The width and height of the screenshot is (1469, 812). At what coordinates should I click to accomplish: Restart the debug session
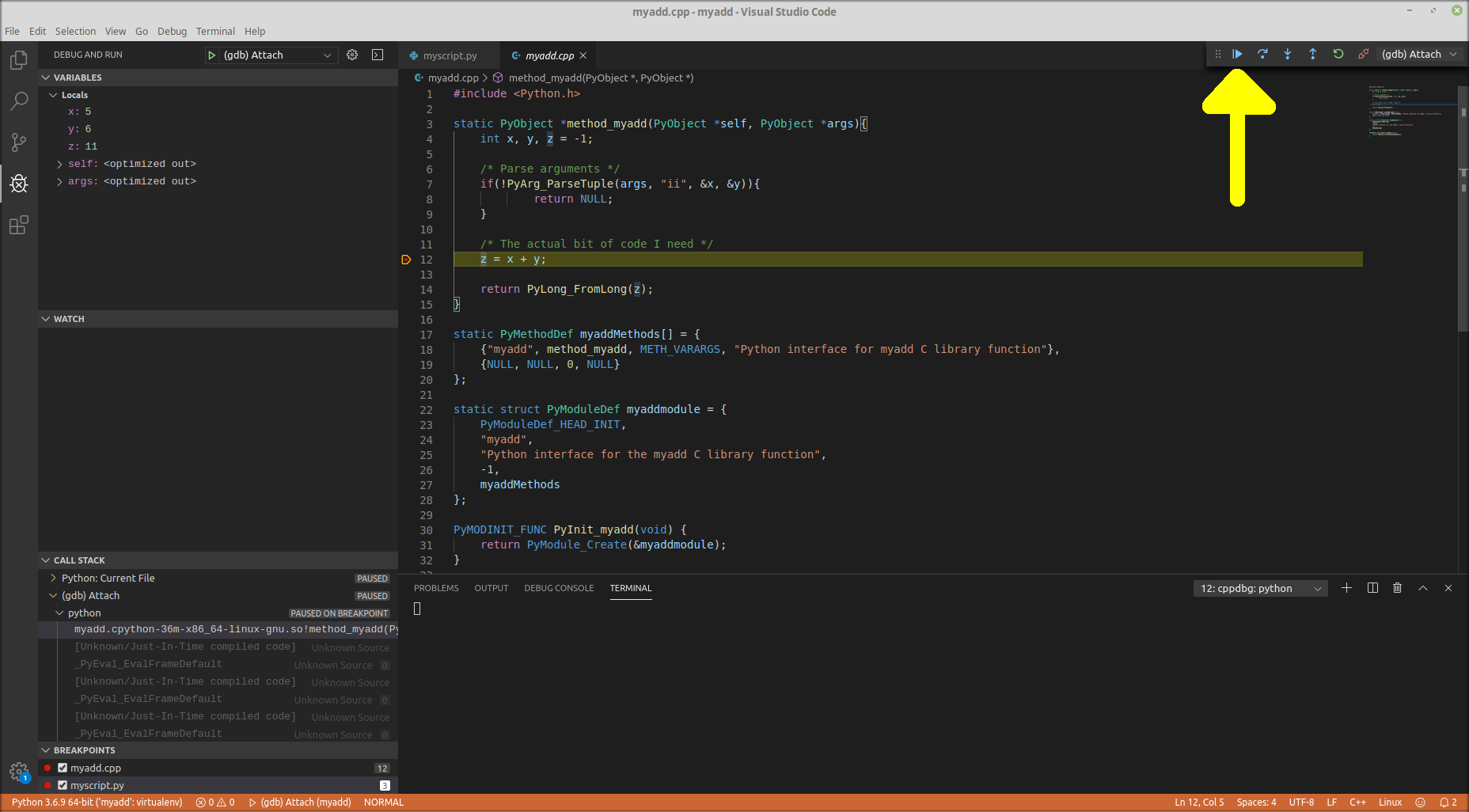coord(1338,54)
